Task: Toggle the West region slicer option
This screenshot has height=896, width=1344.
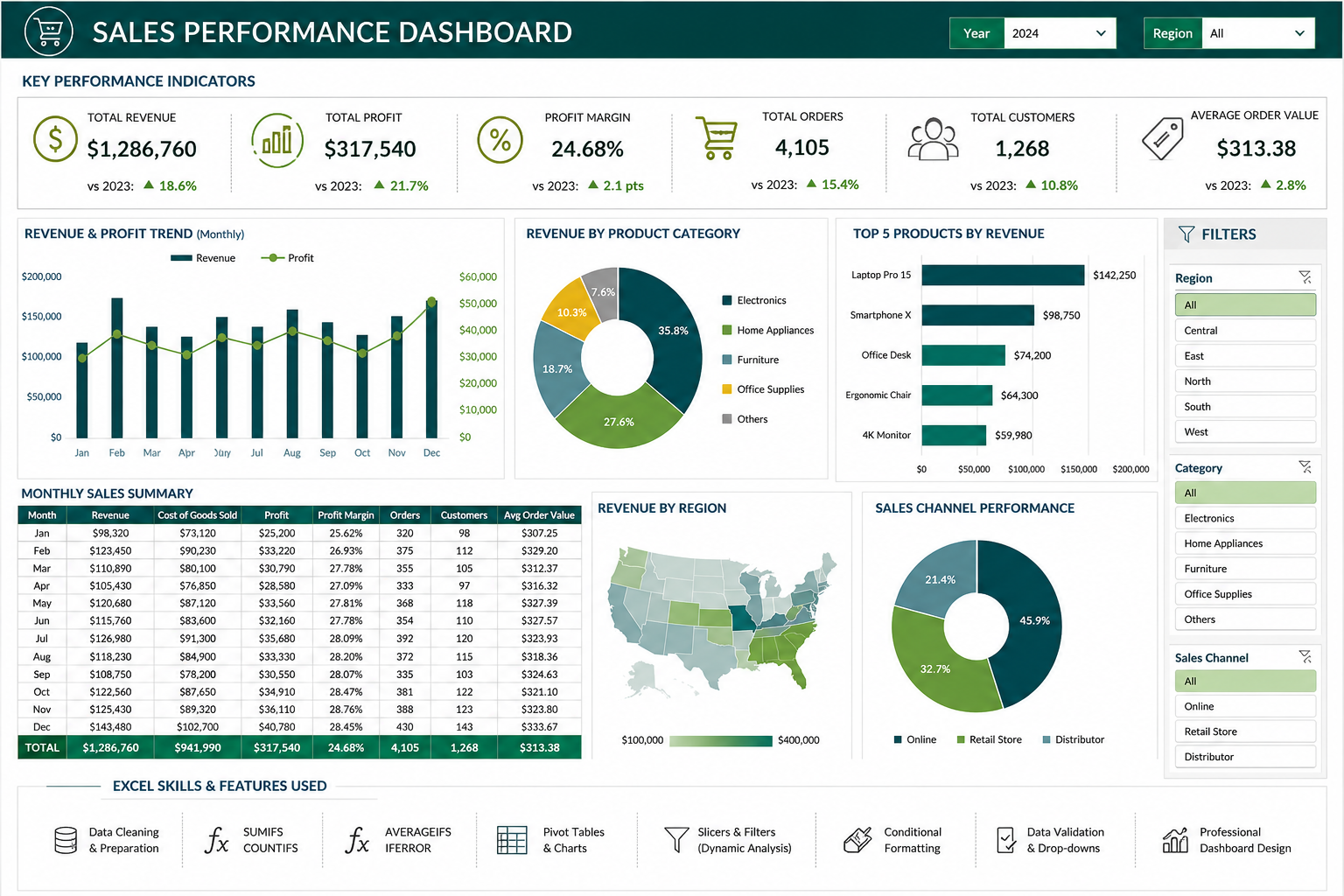Action: point(1245,431)
